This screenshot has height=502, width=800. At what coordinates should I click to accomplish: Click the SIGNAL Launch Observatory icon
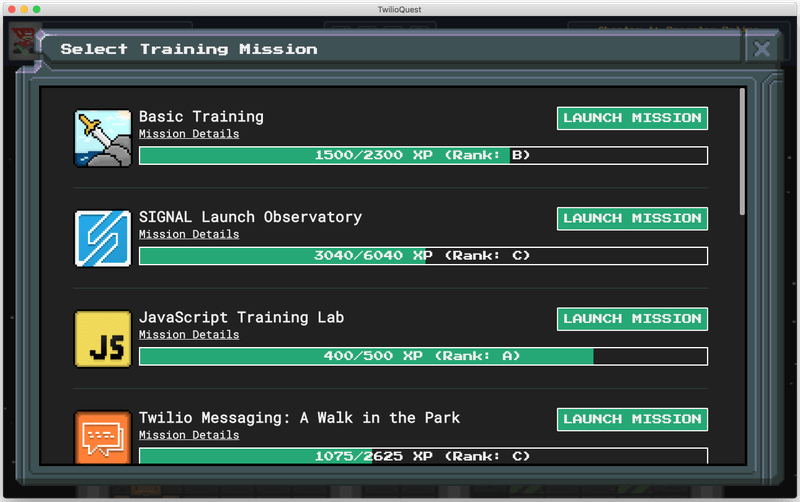(x=103, y=239)
